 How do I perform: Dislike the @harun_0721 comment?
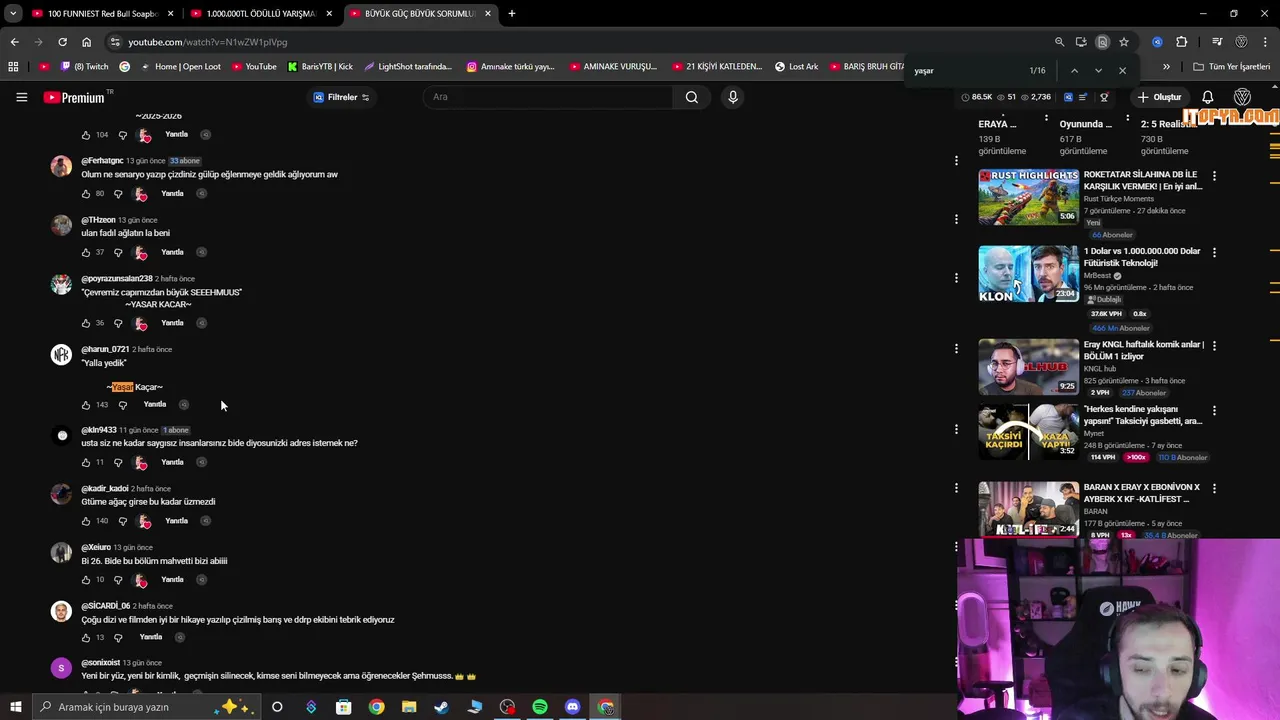(123, 405)
